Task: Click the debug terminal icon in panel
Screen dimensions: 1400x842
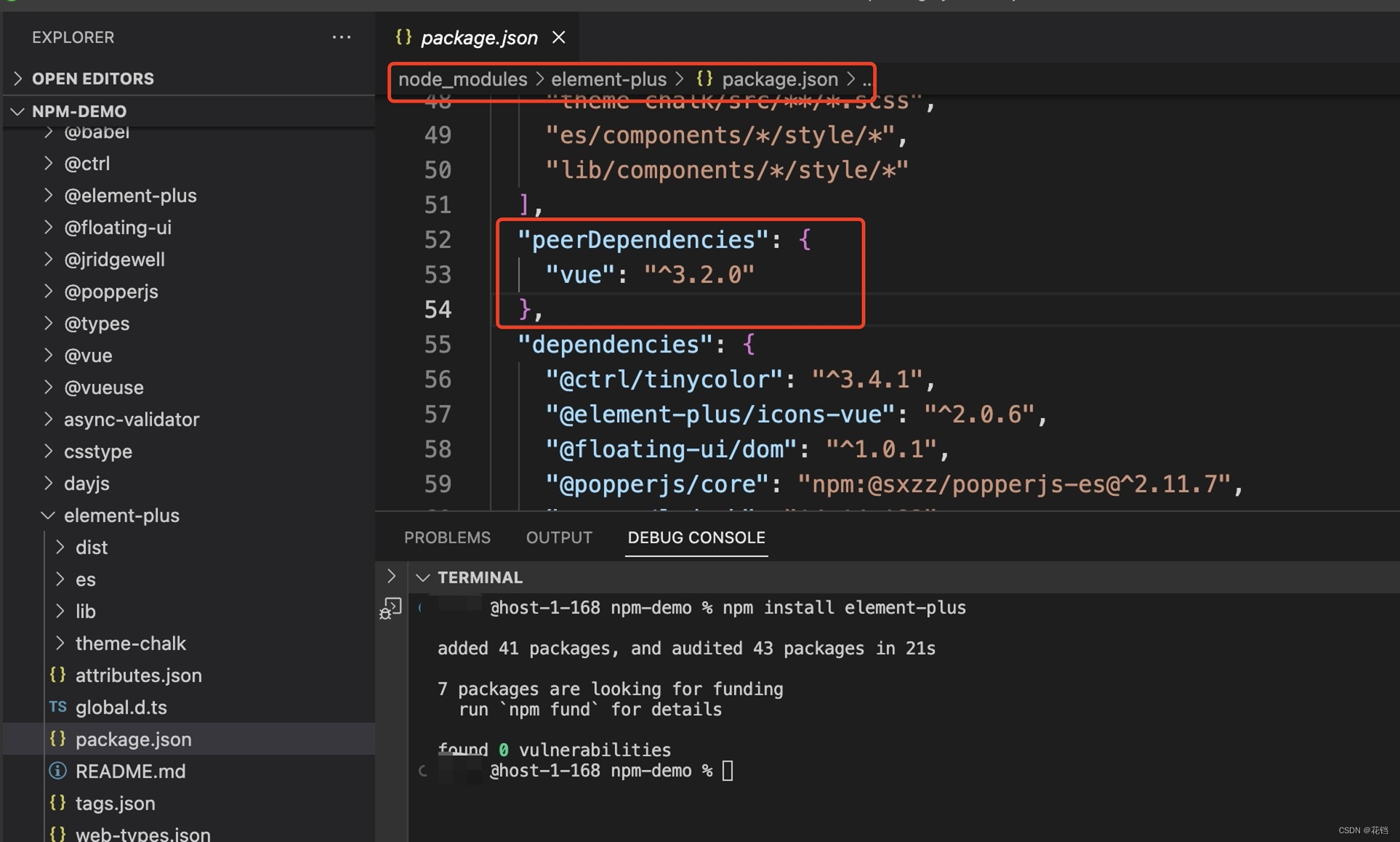Action: tap(390, 609)
